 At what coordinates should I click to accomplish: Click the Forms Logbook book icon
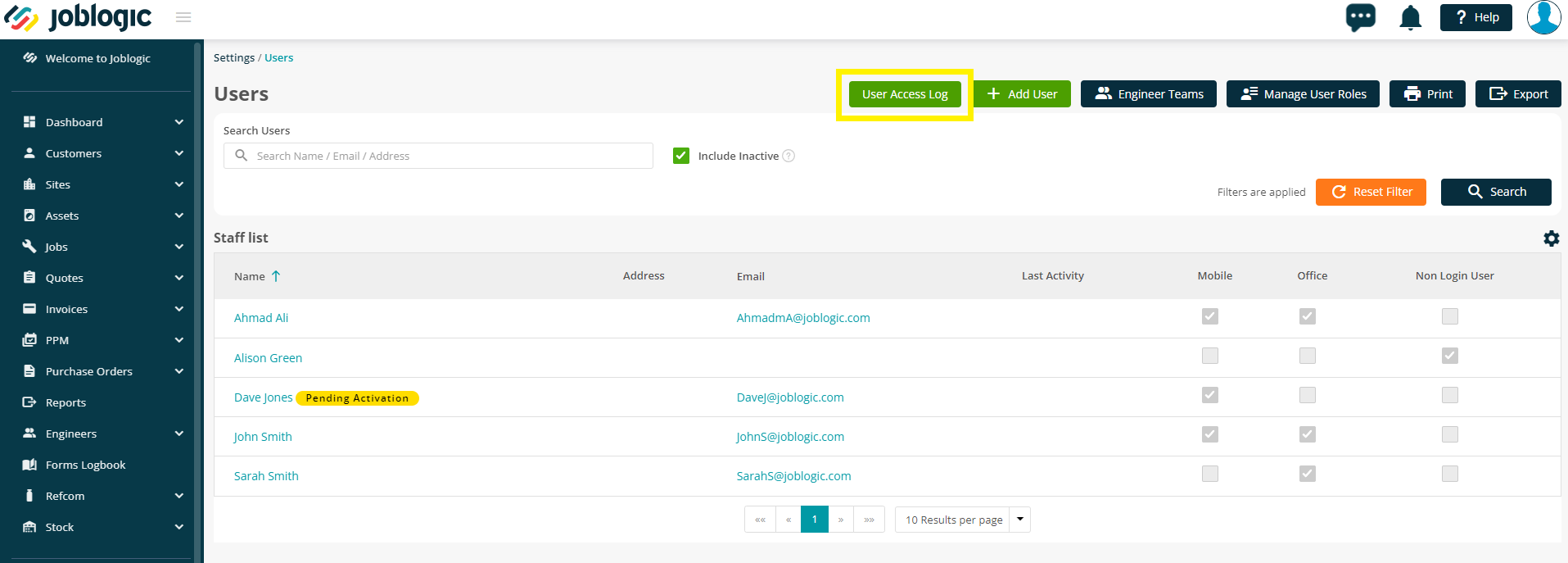(x=29, y=465)
